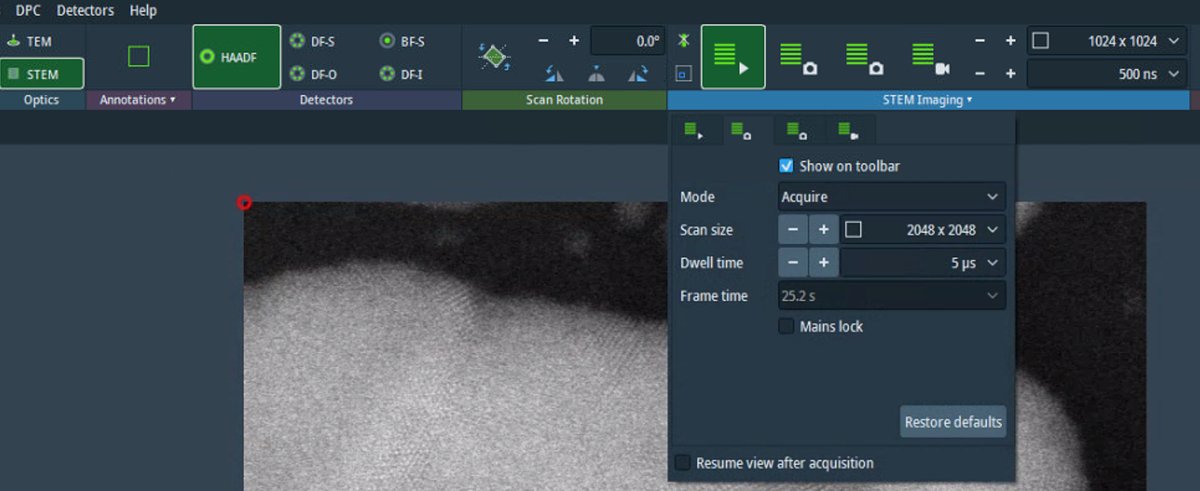Open the video recording preset tab in popup
The width and height of the screenshot is (1200, 491).
[849, 131]
